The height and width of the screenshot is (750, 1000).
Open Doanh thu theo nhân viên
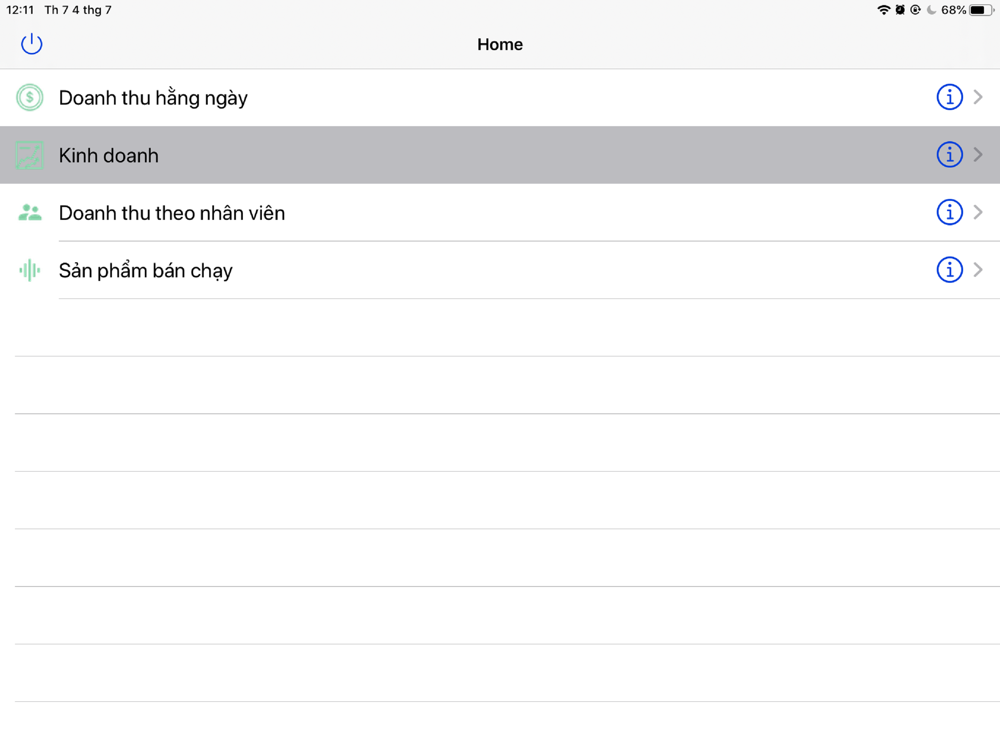click(172, 213)
